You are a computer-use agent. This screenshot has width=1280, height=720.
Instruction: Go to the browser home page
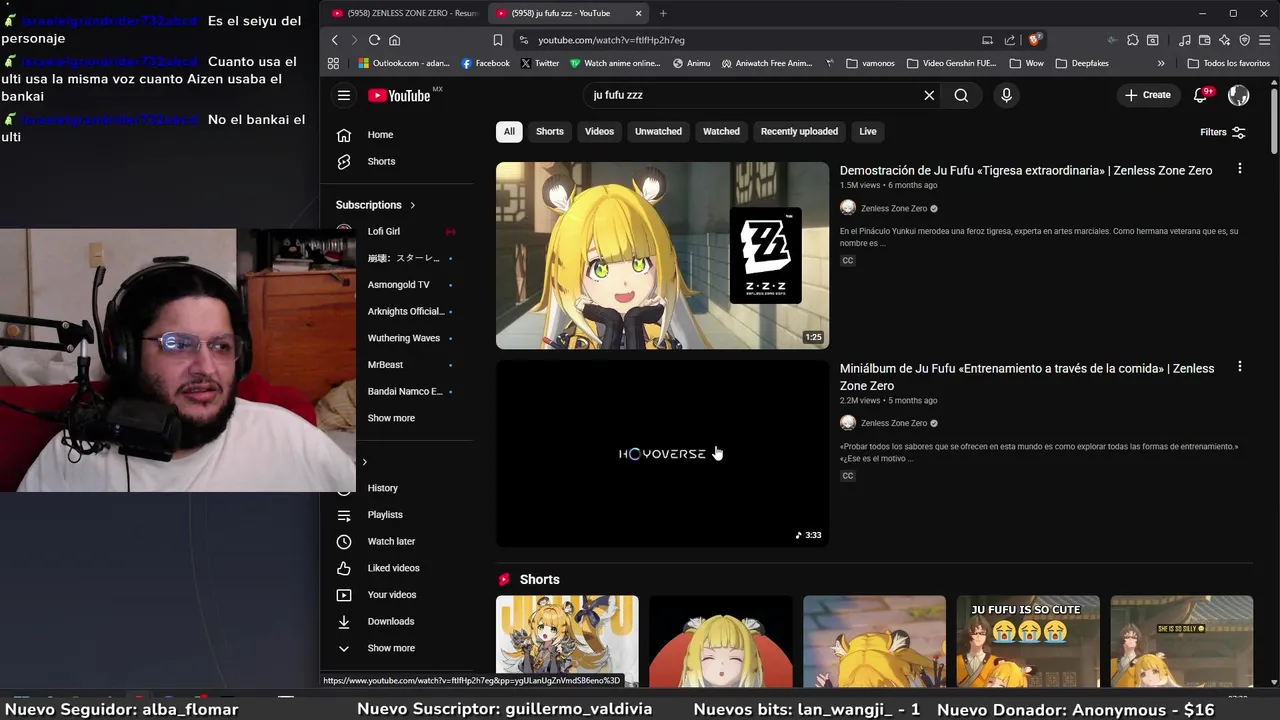[x=394, y=40]
